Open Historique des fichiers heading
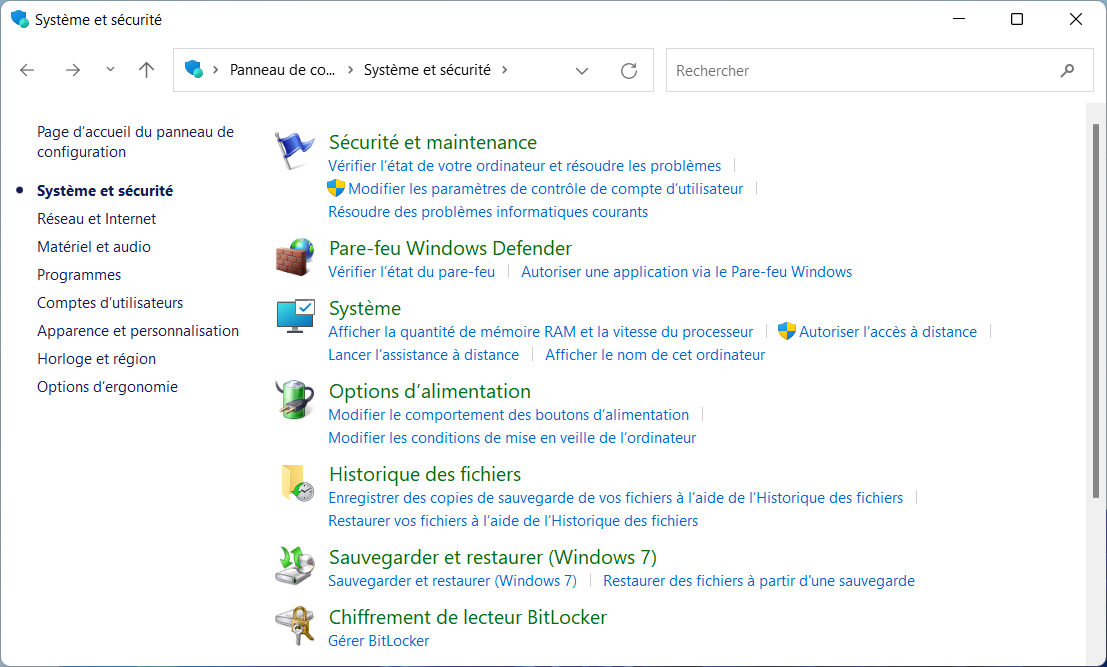 coord(425,474)
